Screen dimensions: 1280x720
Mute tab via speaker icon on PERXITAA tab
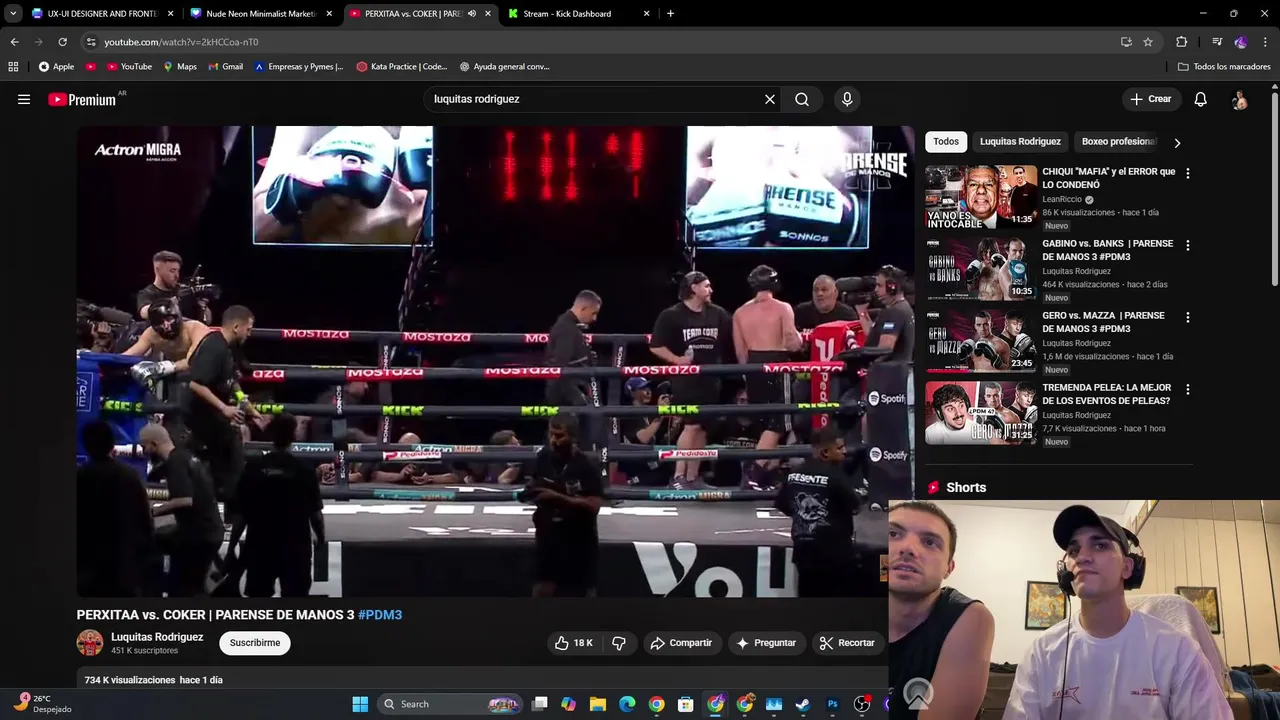(x=472, y=14)
